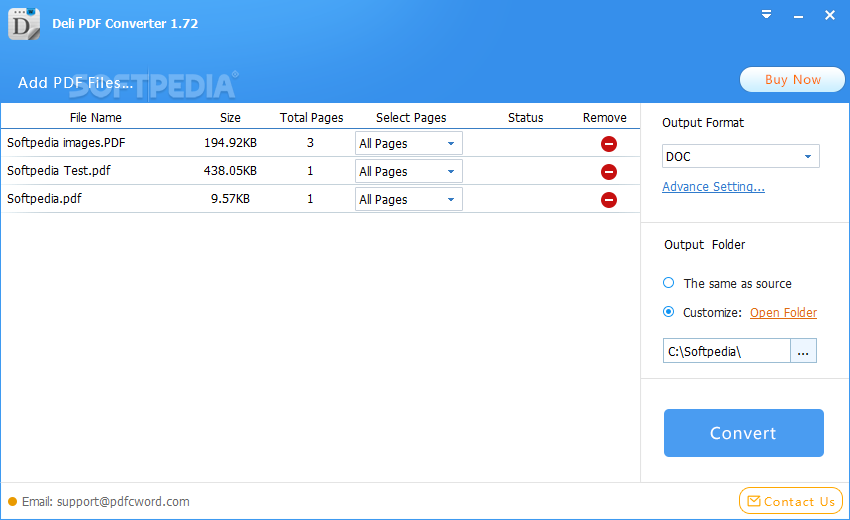Select 'The same as source' radio button

[668, 283]
